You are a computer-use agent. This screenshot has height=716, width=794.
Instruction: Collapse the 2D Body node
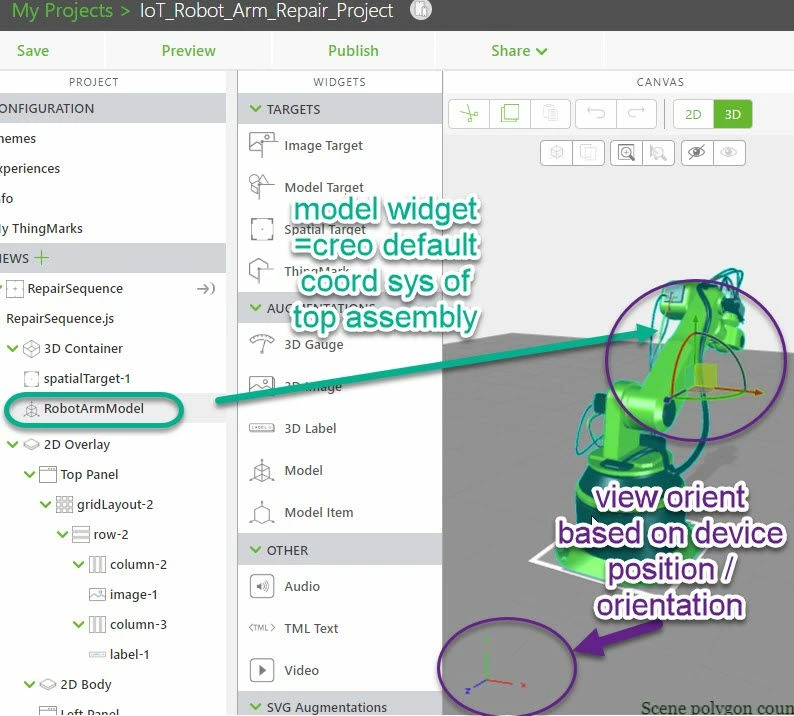click(x=29, y=684)
